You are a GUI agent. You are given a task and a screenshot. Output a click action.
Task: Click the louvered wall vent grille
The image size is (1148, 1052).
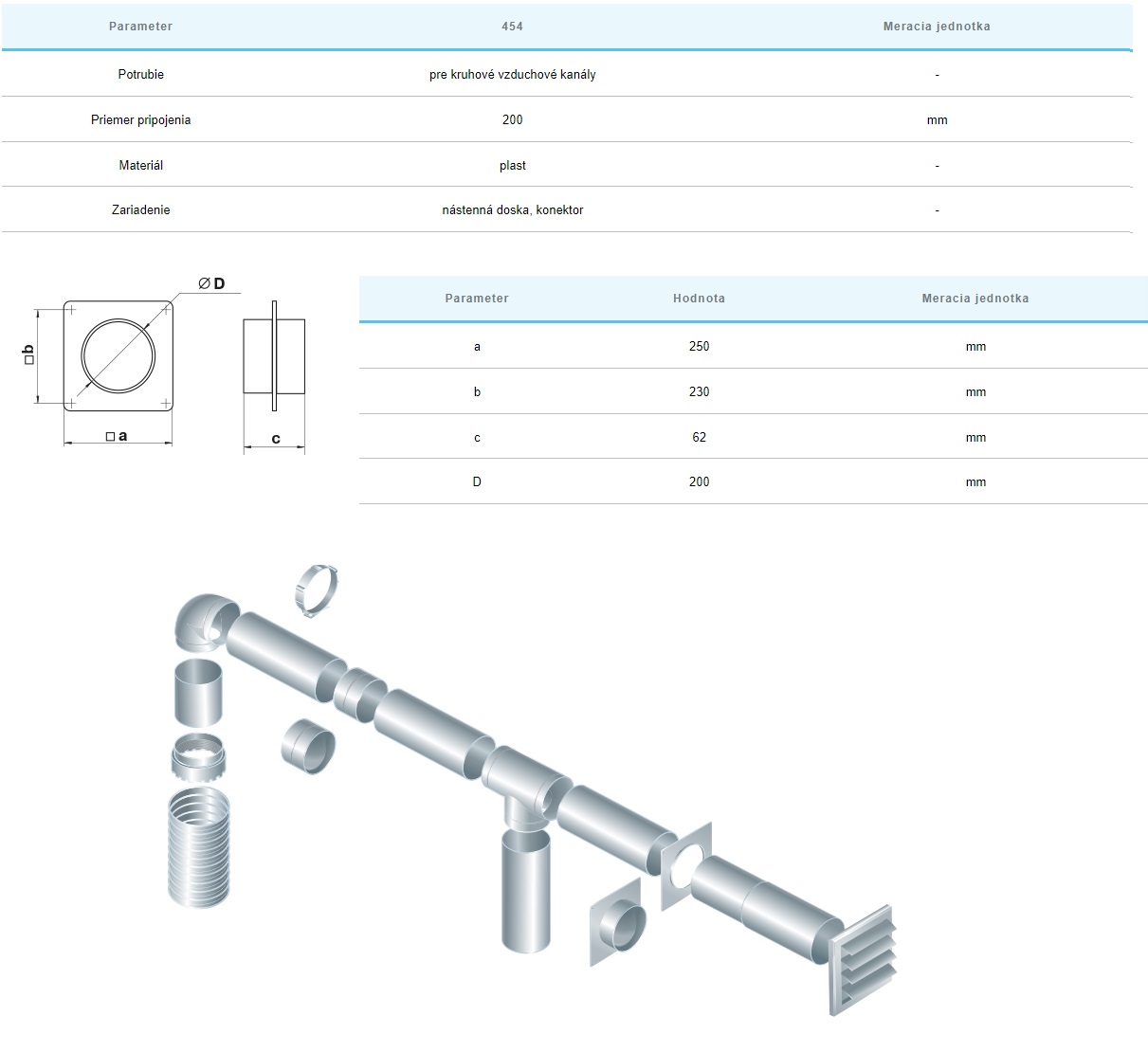click(864, 959)
